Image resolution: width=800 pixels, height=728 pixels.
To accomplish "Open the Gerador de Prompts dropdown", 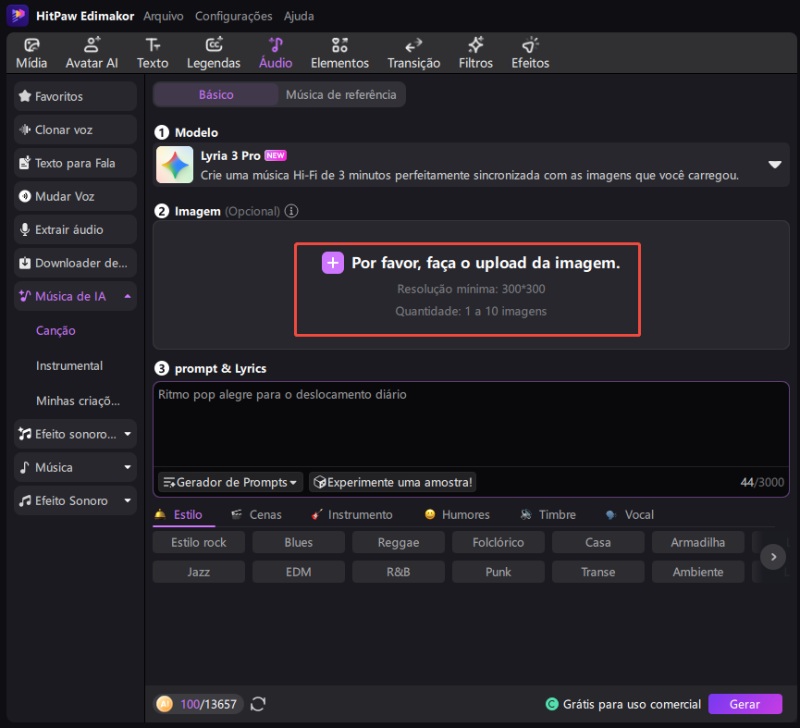I will pos(231,482).
